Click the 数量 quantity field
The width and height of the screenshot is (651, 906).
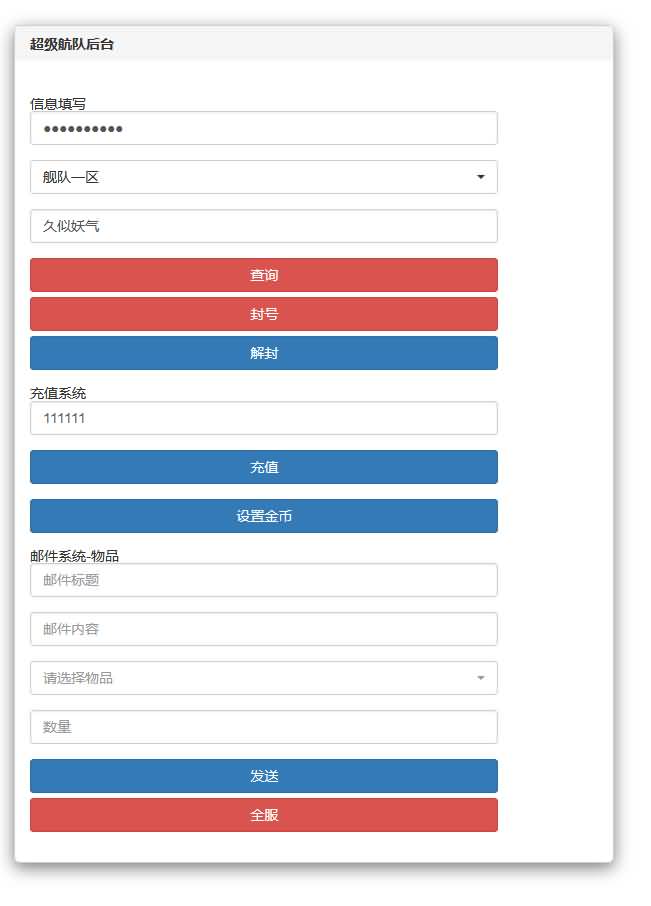tap(264, 727)
